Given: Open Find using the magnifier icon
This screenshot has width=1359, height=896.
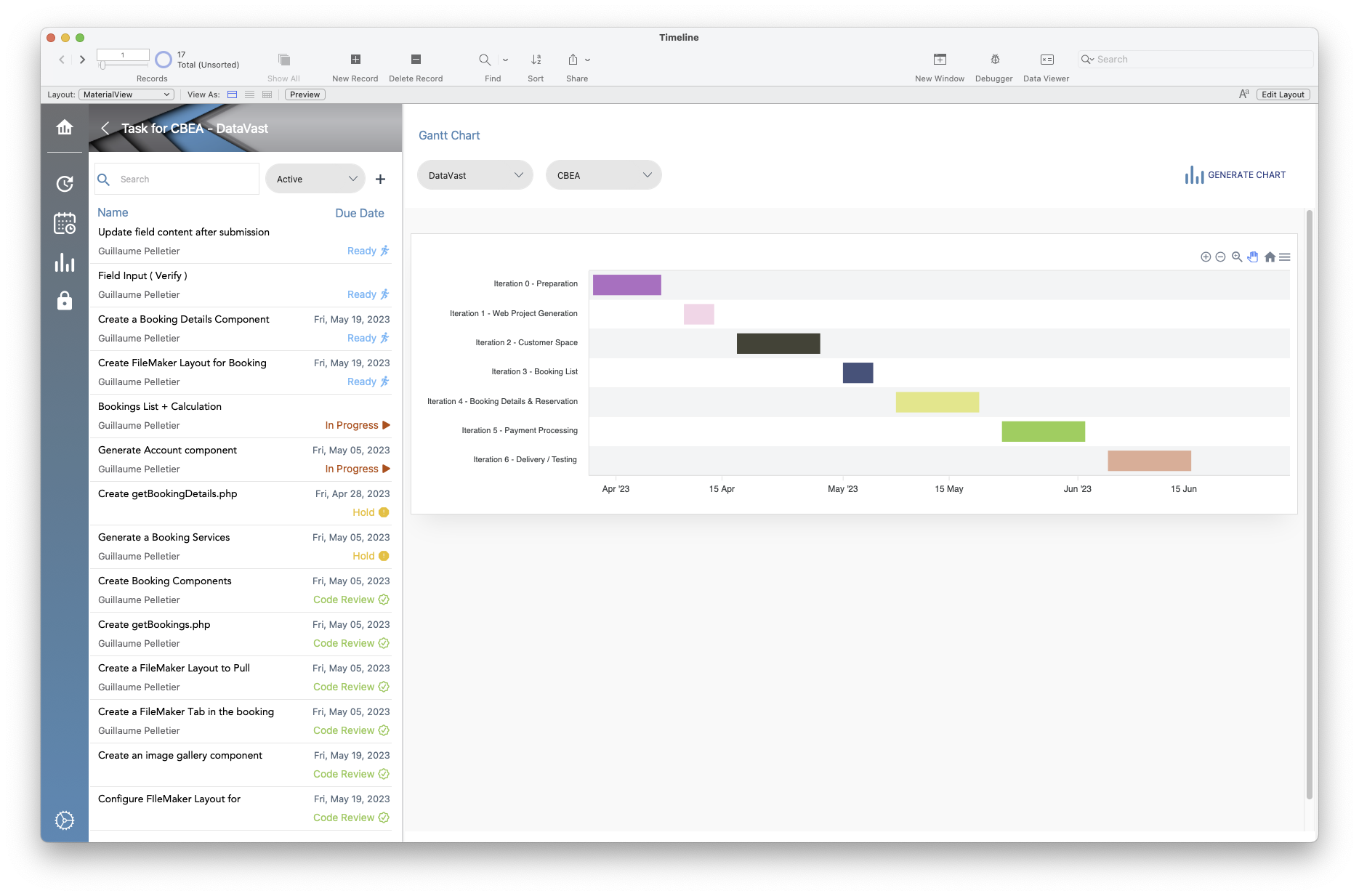Looking at the screenshot, I should coord(485,60).
